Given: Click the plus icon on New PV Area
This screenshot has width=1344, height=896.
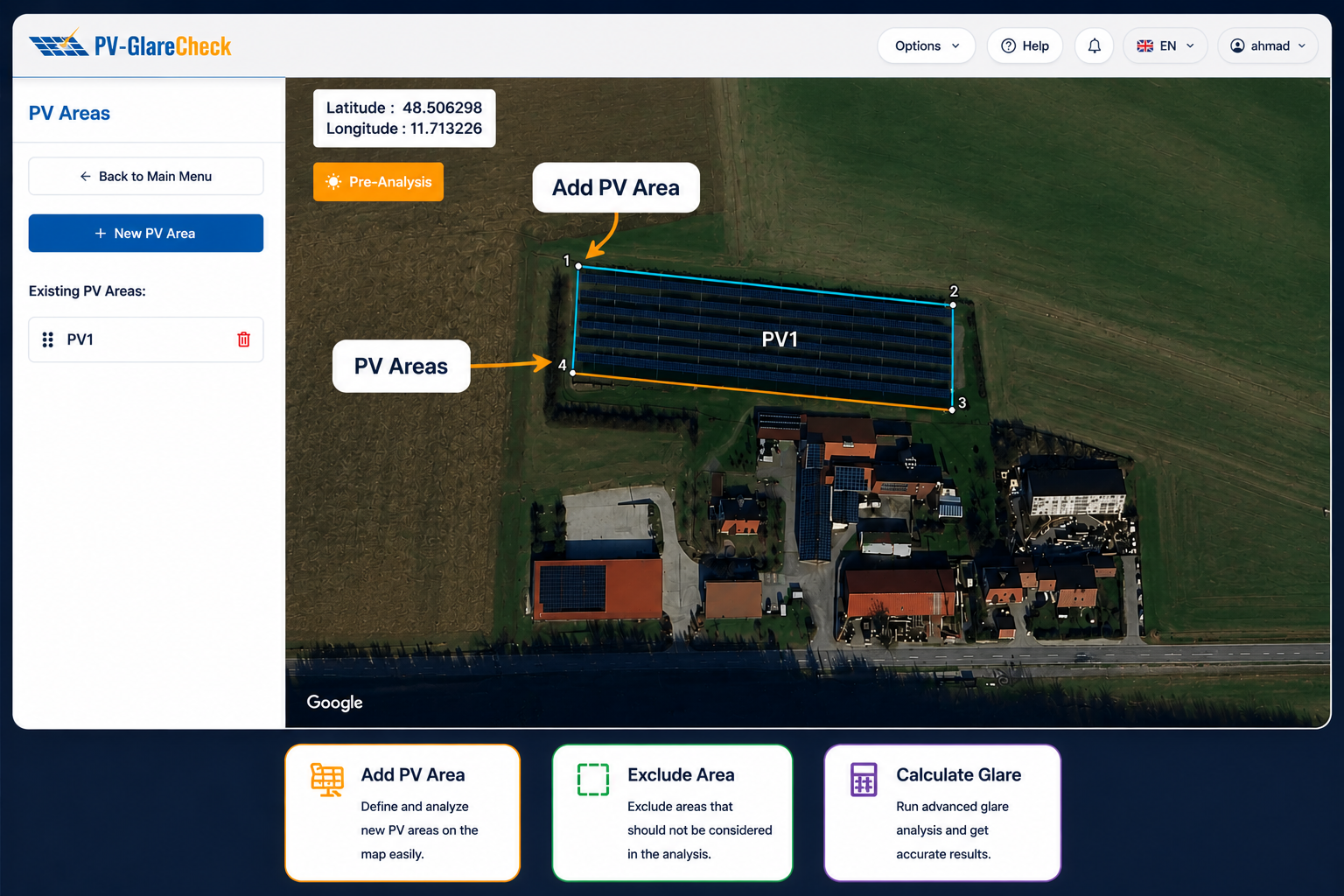Looking at the screenshot, I should 101,234.
